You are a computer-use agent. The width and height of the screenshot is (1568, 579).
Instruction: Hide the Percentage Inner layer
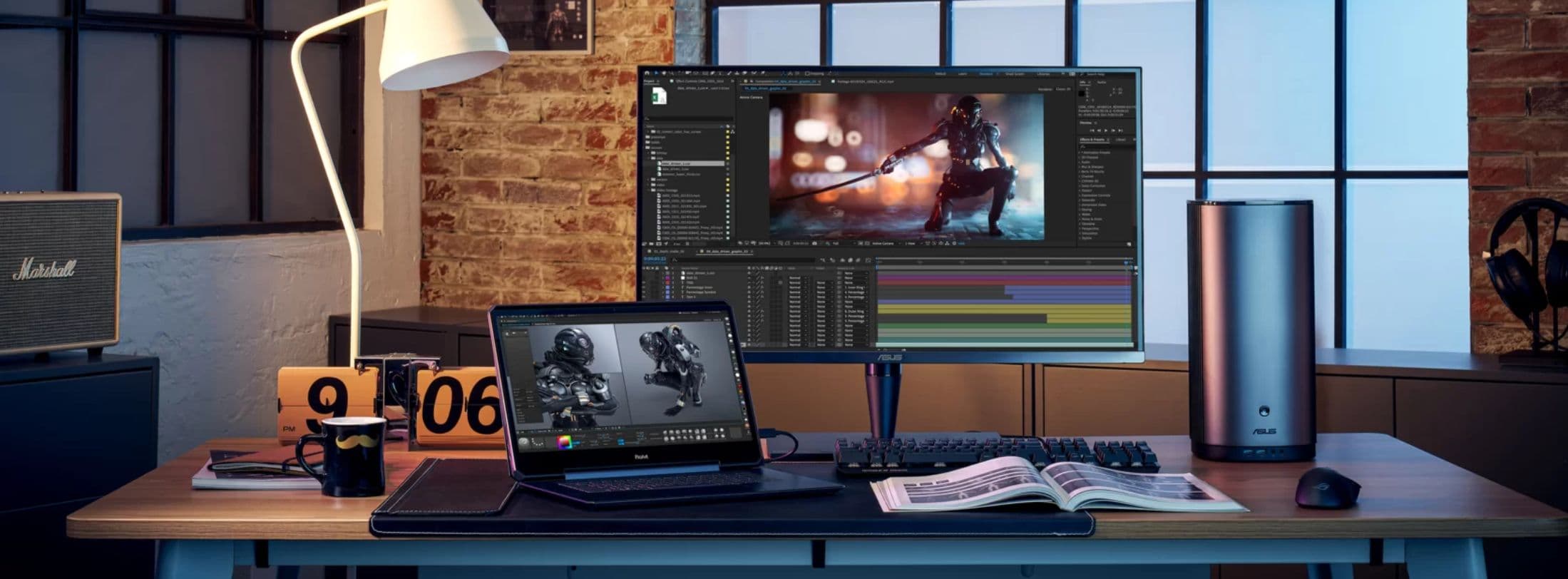click(x=645, y=287)
